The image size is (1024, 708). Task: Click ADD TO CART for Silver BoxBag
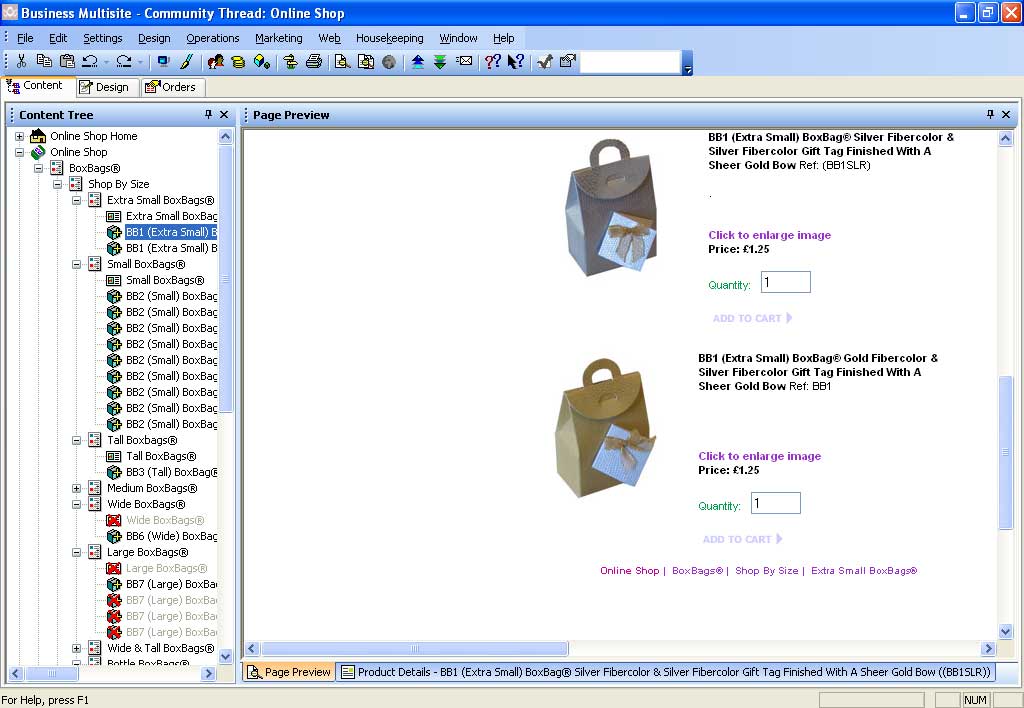[x=752, y=318]
